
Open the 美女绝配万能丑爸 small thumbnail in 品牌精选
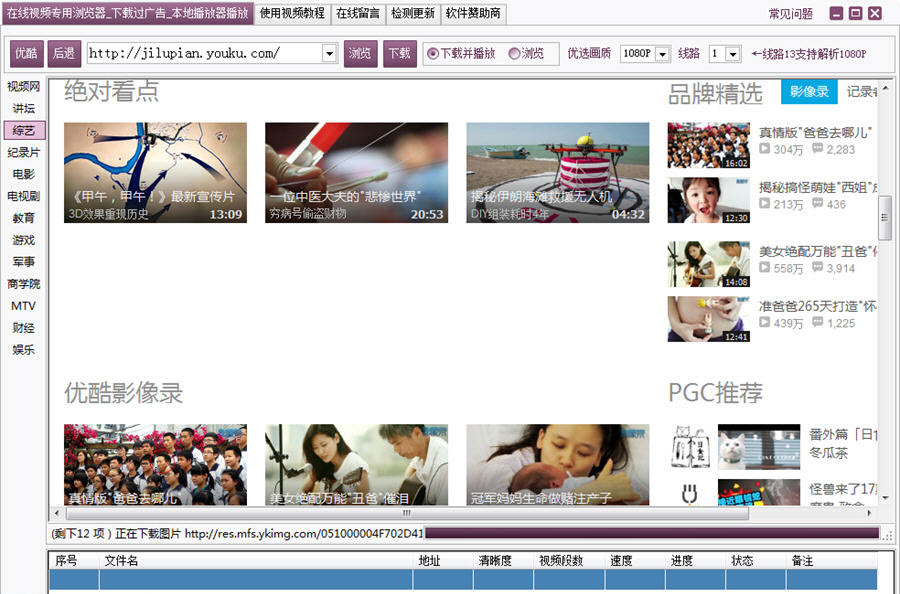click(x=708, y=264)
